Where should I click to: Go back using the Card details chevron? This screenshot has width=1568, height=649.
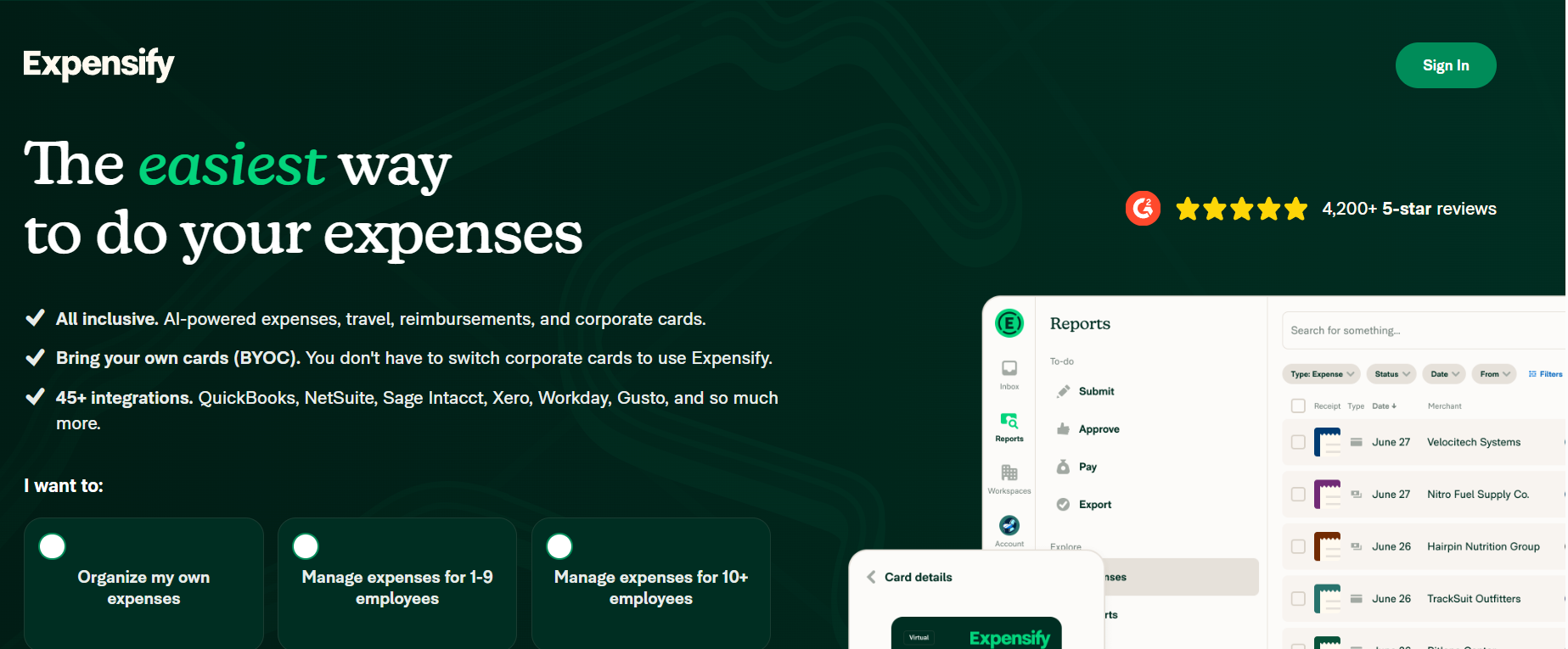[x=871, y=577]
